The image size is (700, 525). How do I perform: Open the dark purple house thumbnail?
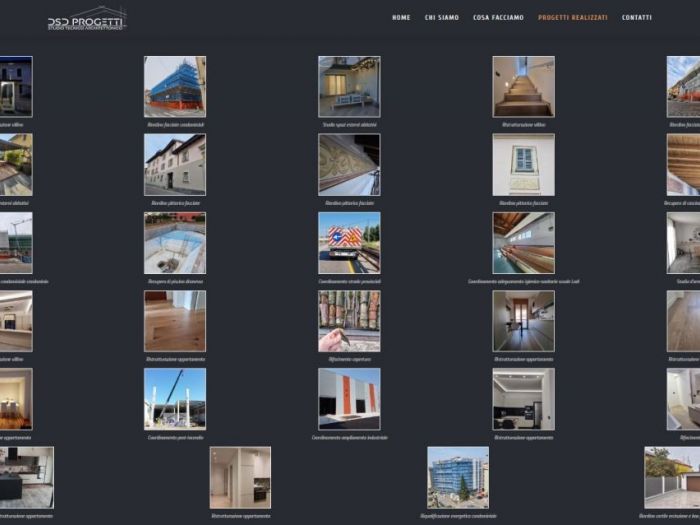tap(16, 87)
